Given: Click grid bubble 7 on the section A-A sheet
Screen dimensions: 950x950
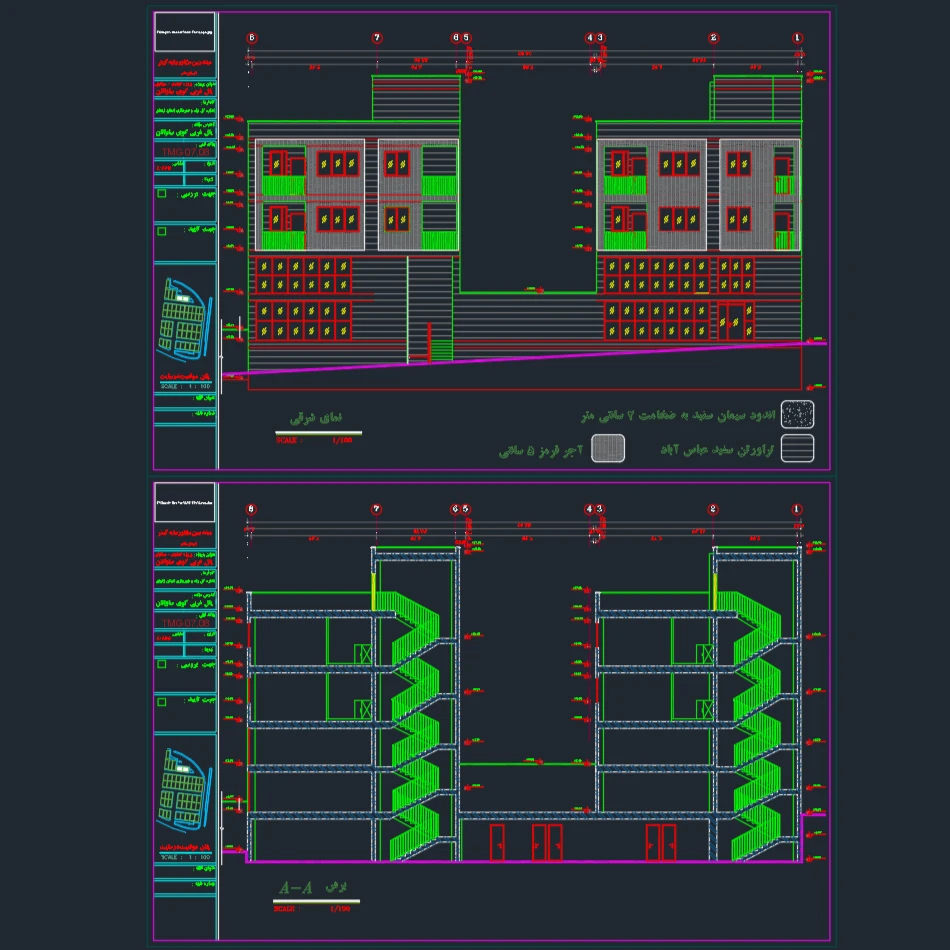Looking at the screenshot, I should click(x=377, y=509).
